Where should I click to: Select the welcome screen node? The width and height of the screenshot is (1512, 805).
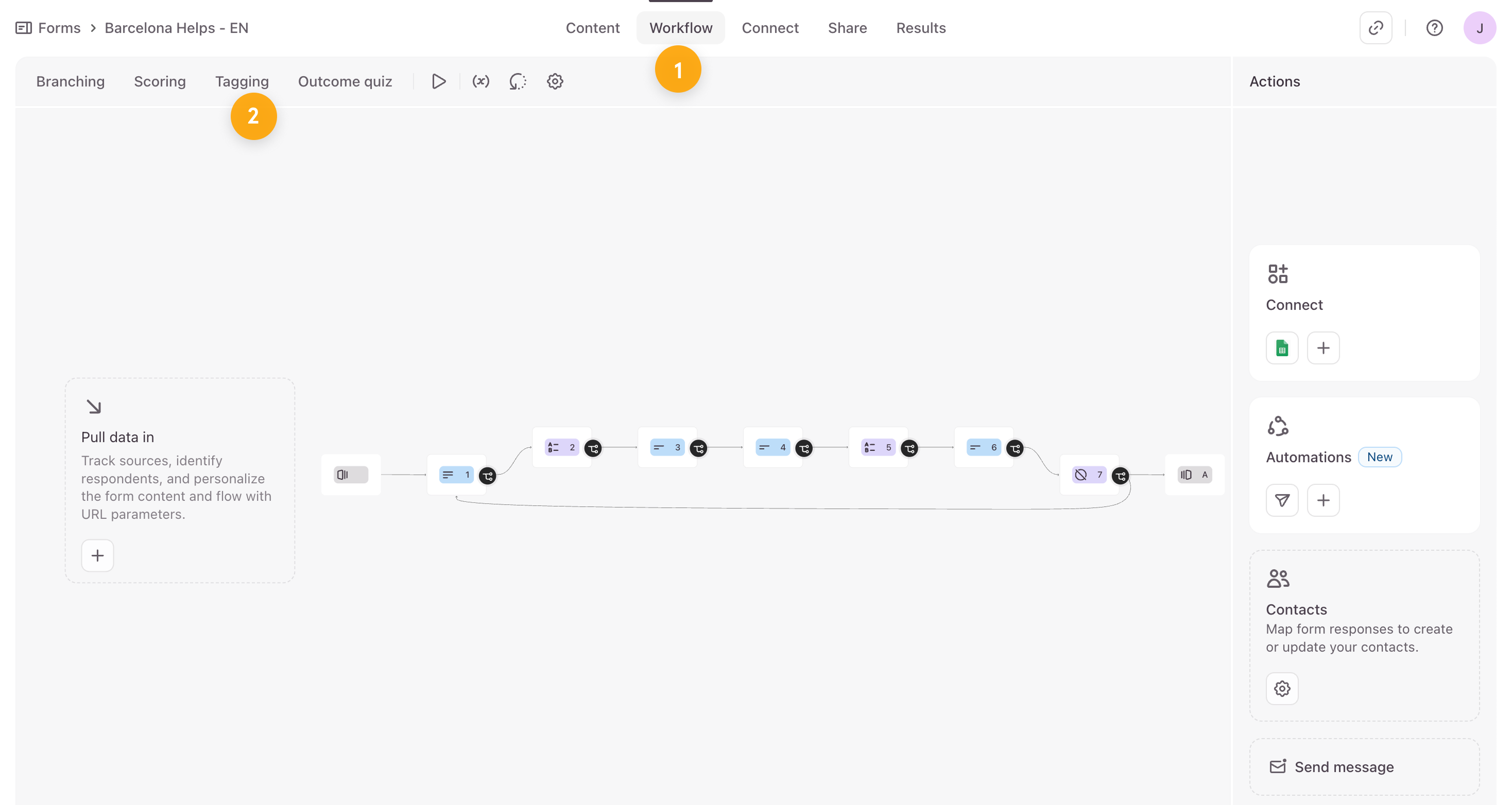pyautogui.click(x=350, y=474)
